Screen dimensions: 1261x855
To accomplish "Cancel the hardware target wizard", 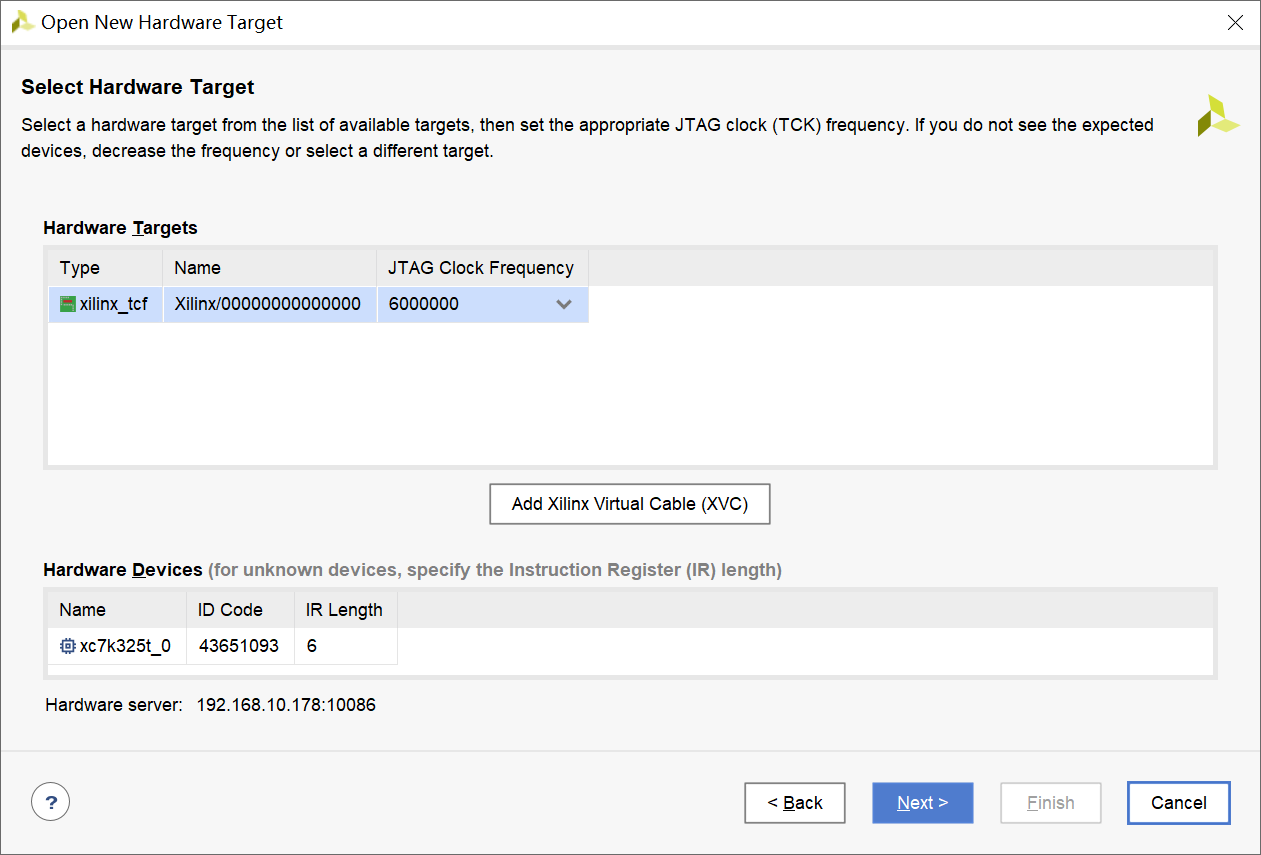I will point(1179,802).
